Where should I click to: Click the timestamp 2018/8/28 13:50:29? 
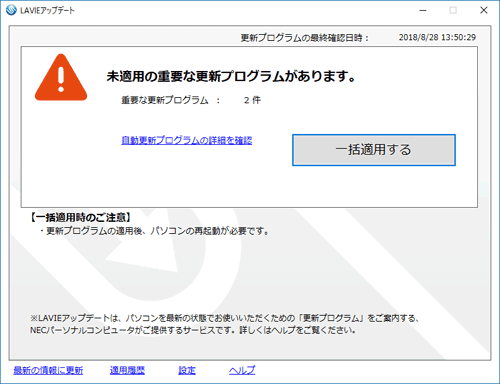tap(437, 37)
